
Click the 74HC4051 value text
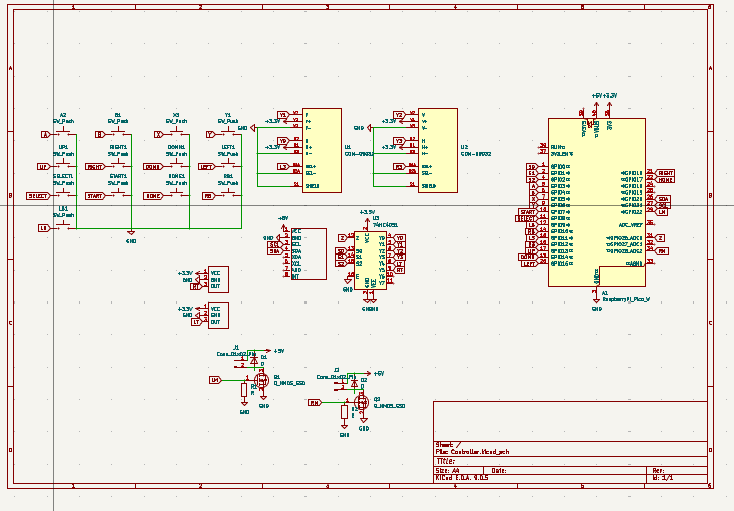[x=385, y=225]
